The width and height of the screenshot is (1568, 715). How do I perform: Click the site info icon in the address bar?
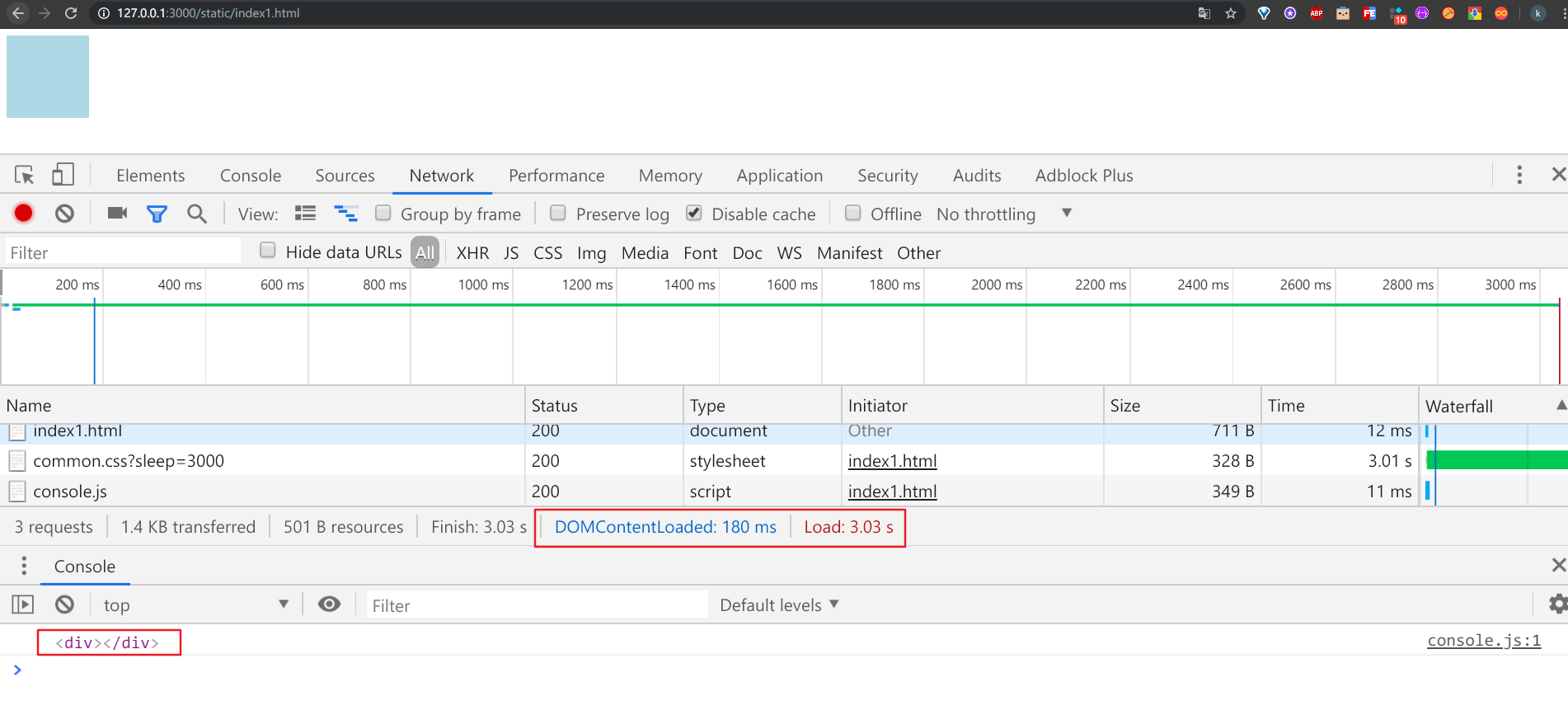click(x=104, y=13)
